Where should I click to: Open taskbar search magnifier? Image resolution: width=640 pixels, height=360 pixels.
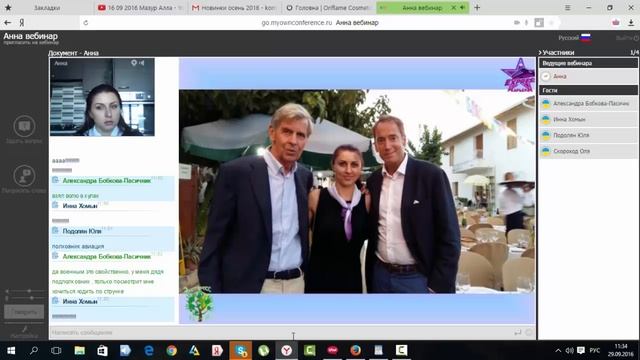click(x=34, y=350)
